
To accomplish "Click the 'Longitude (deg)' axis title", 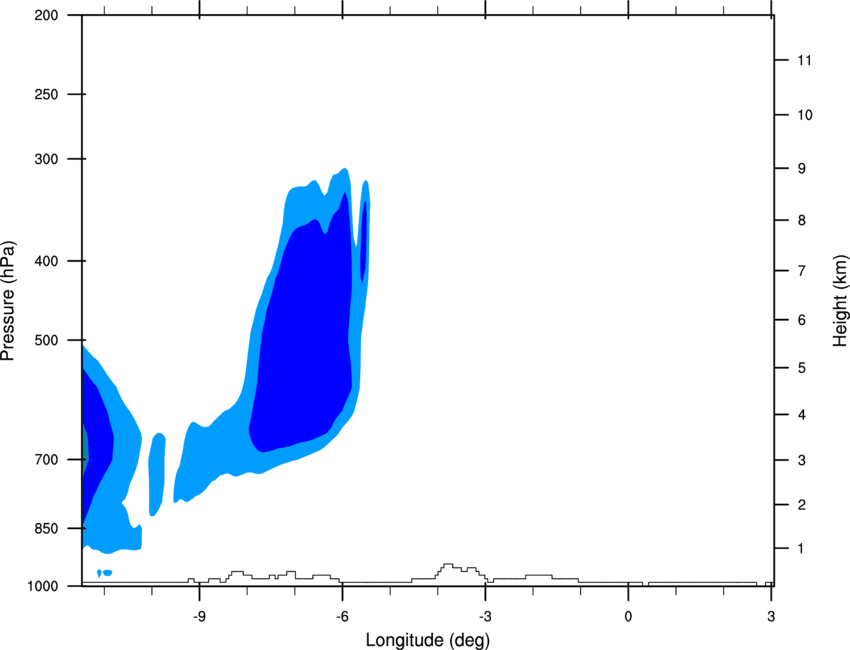I will (428, 640).
